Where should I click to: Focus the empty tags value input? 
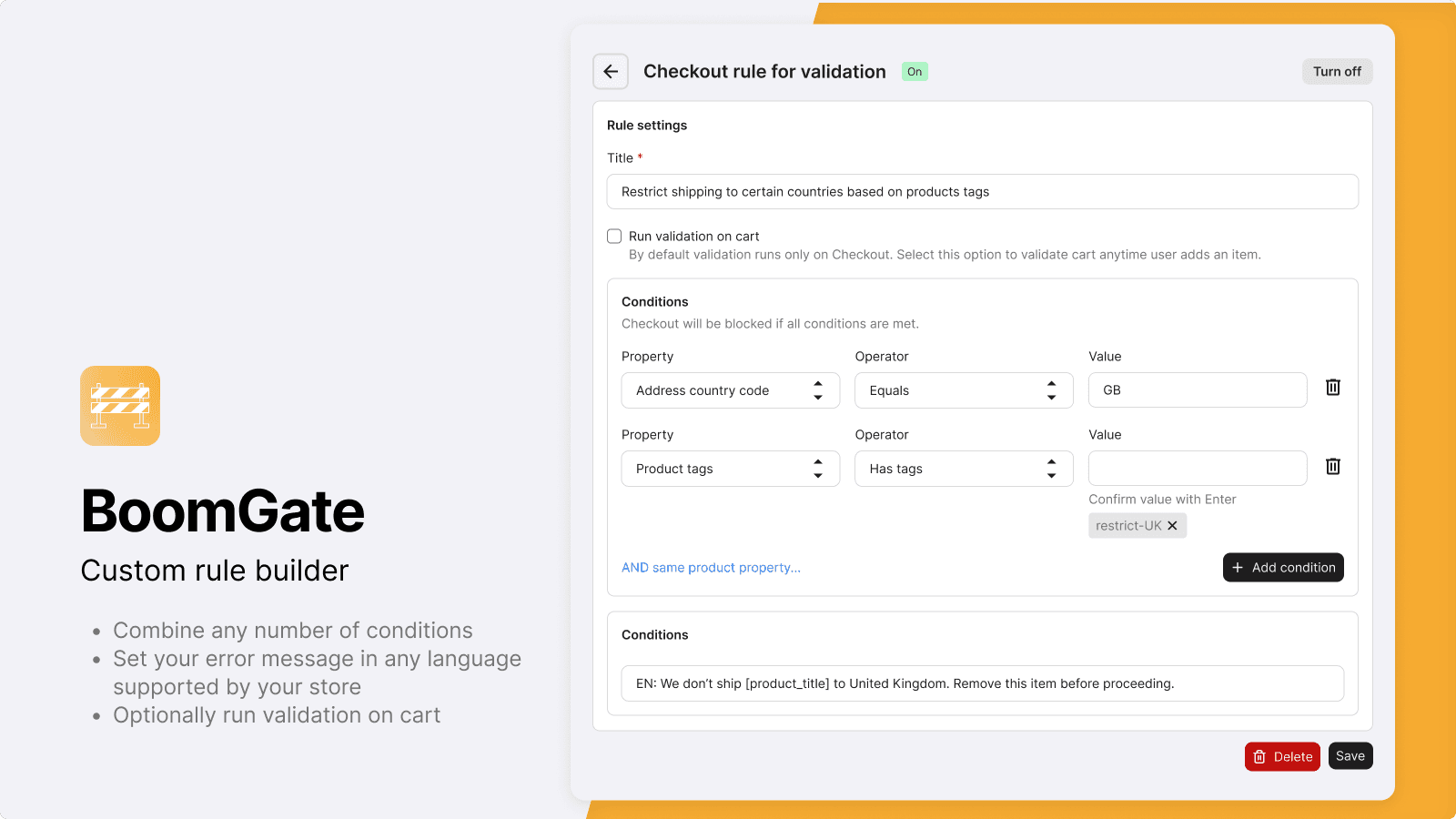pos(1197,469)
